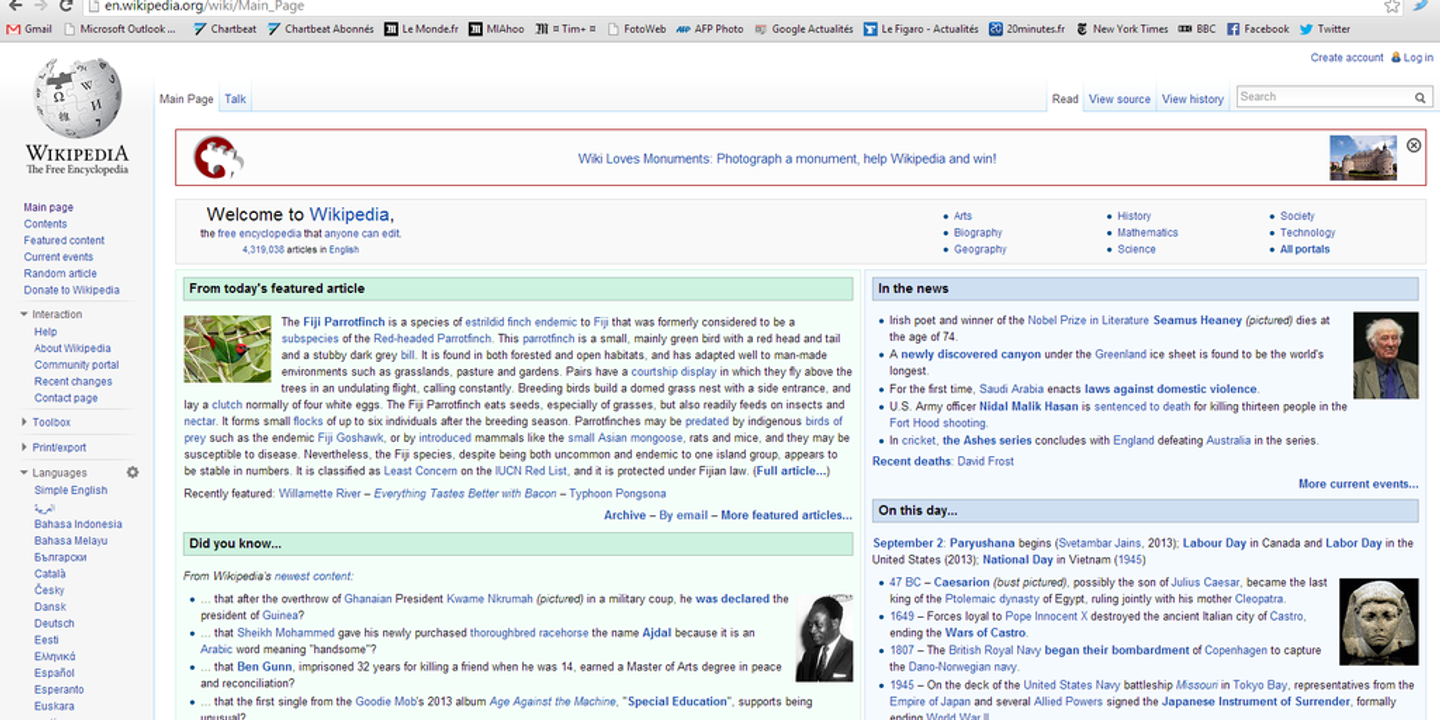Screen dimensions: 1440x720
Task: Open the Facebook bookmark
Action: coord(1258,29)
